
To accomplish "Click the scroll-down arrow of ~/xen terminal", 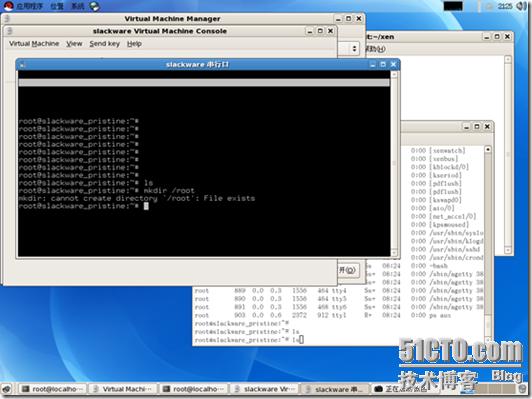I will [508, 250].
